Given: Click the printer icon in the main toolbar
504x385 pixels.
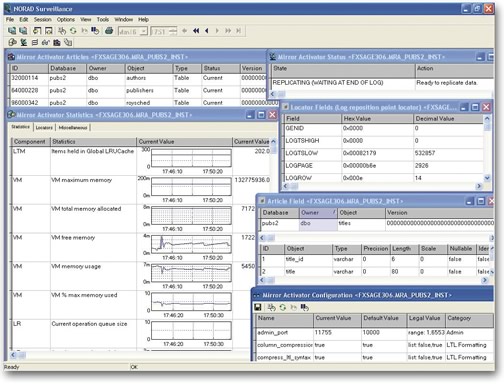Looking at the screenshot, I should click(109, 31).
